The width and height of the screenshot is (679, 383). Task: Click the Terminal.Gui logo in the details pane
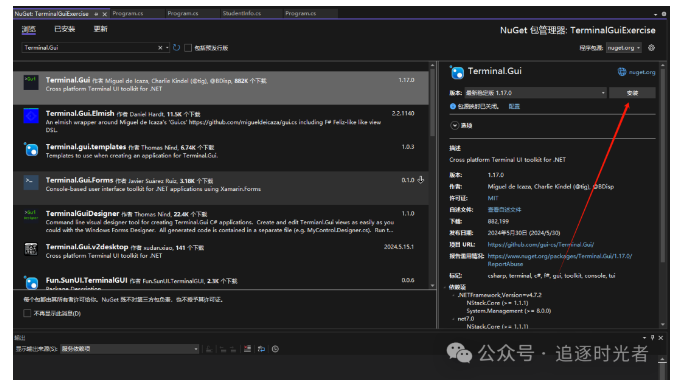click(x=457, y=72)
